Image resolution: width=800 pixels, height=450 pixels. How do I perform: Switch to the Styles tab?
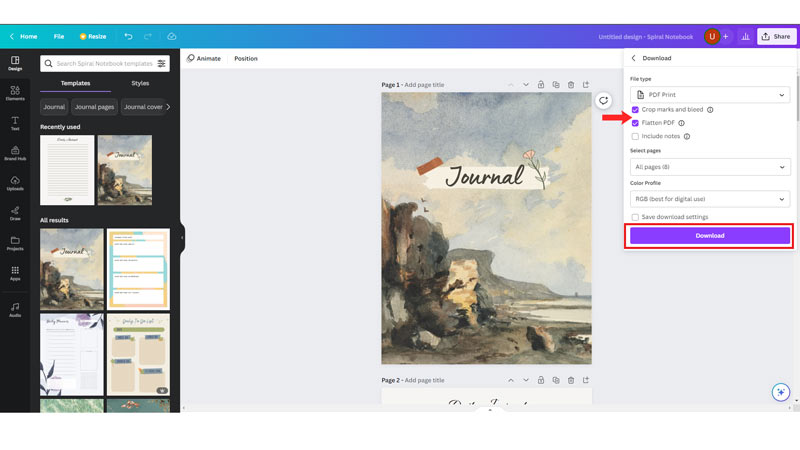point(140,83)
